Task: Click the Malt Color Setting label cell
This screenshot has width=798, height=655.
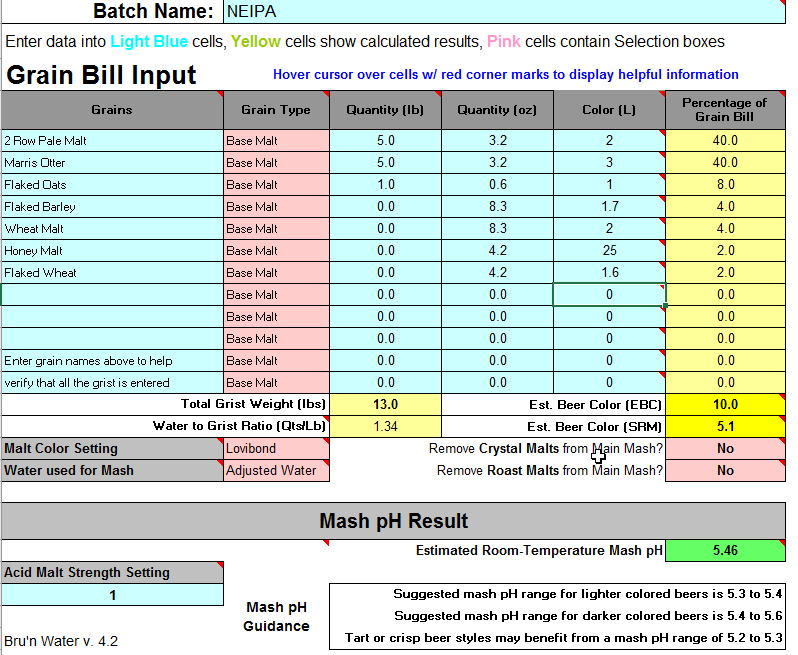Action: pos(112,448)
